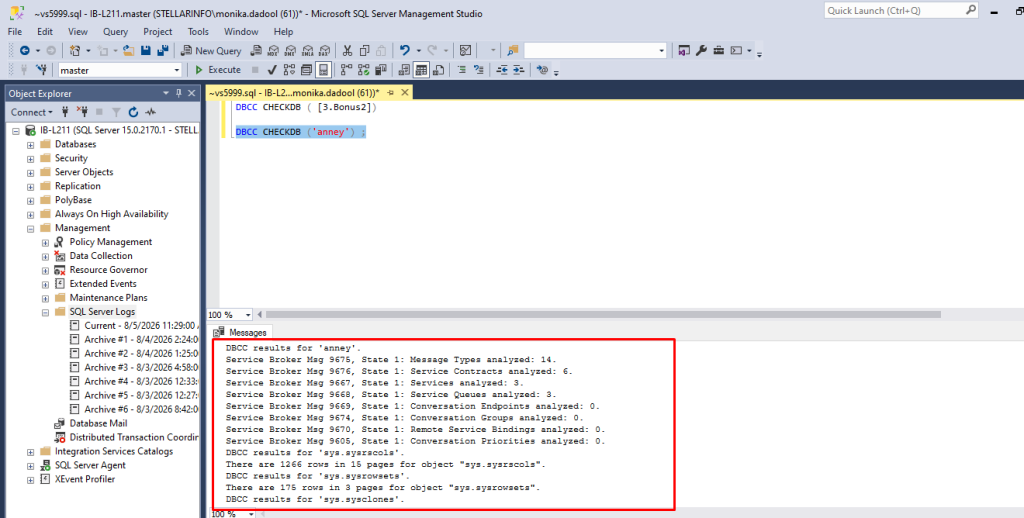Click the Save All icon
This screenshot has width=1024, height=518.
(163, 50)
